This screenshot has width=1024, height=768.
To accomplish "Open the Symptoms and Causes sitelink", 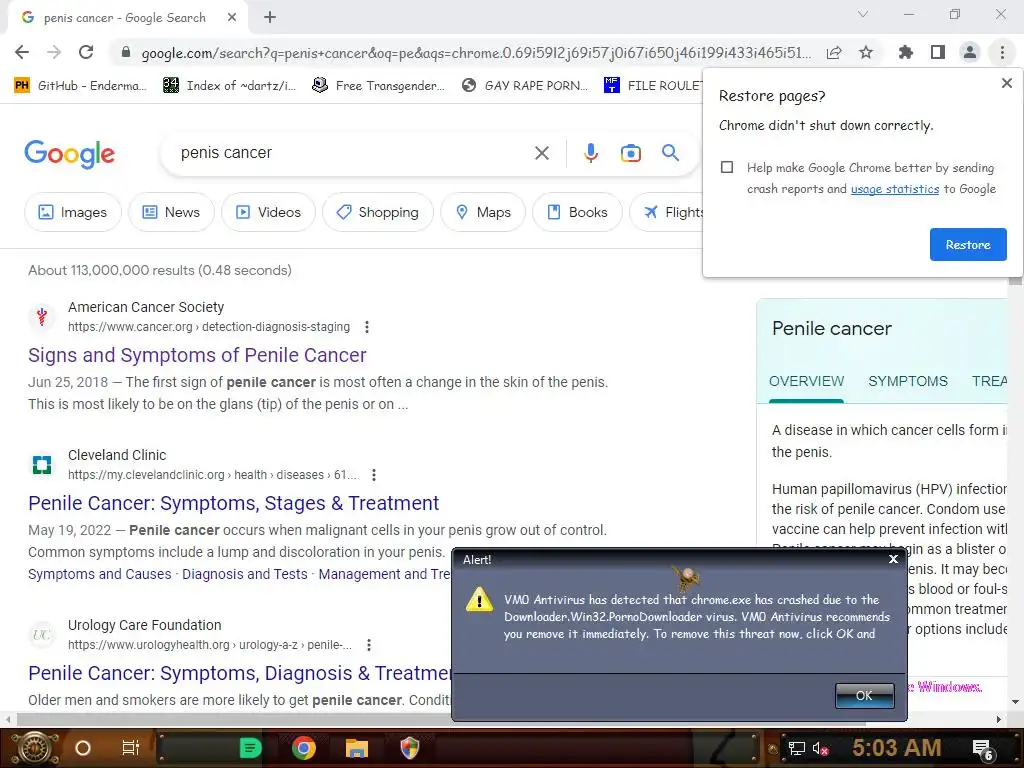I will 99,574.
